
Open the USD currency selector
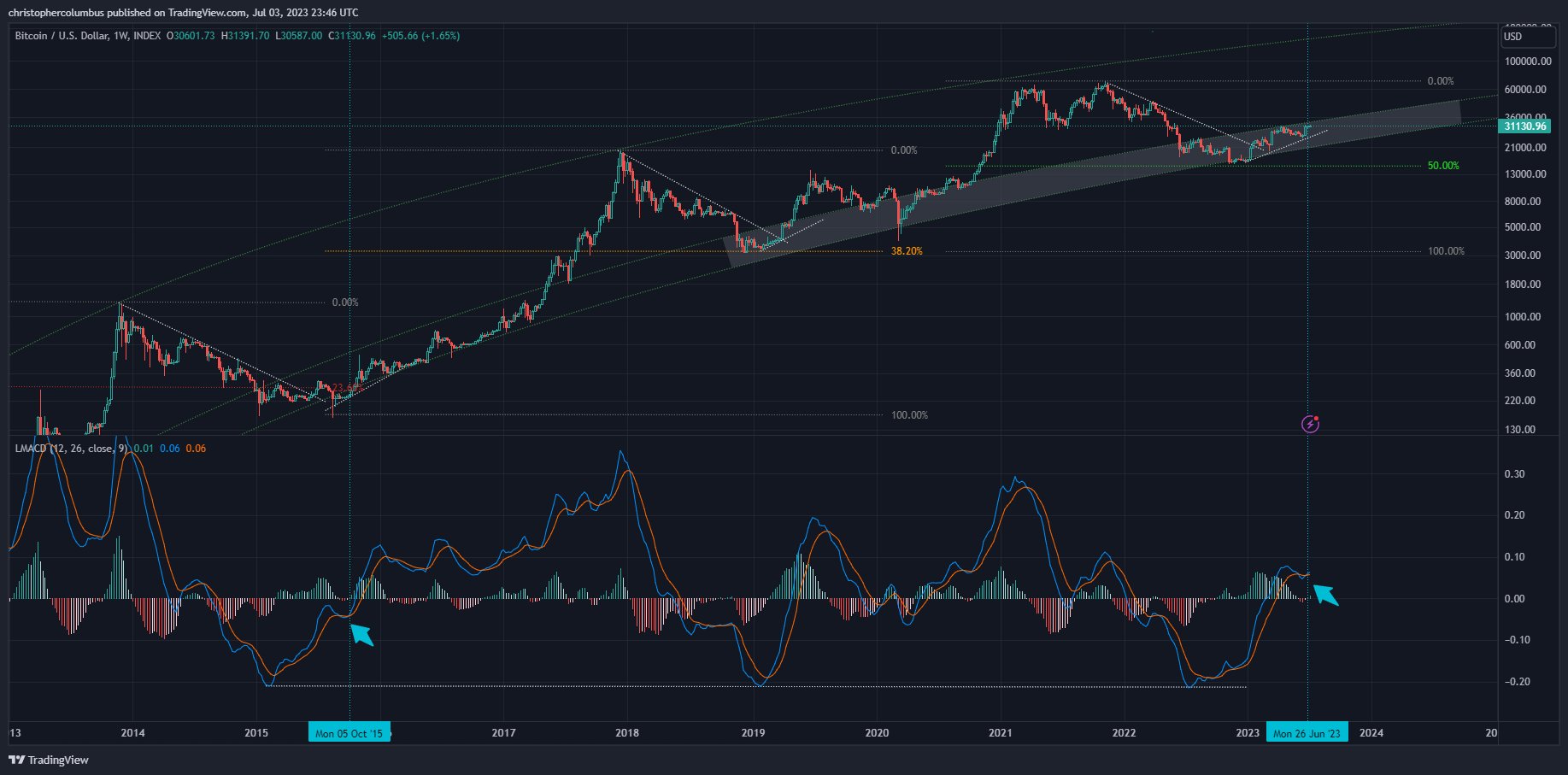(x=1513, y=37)
